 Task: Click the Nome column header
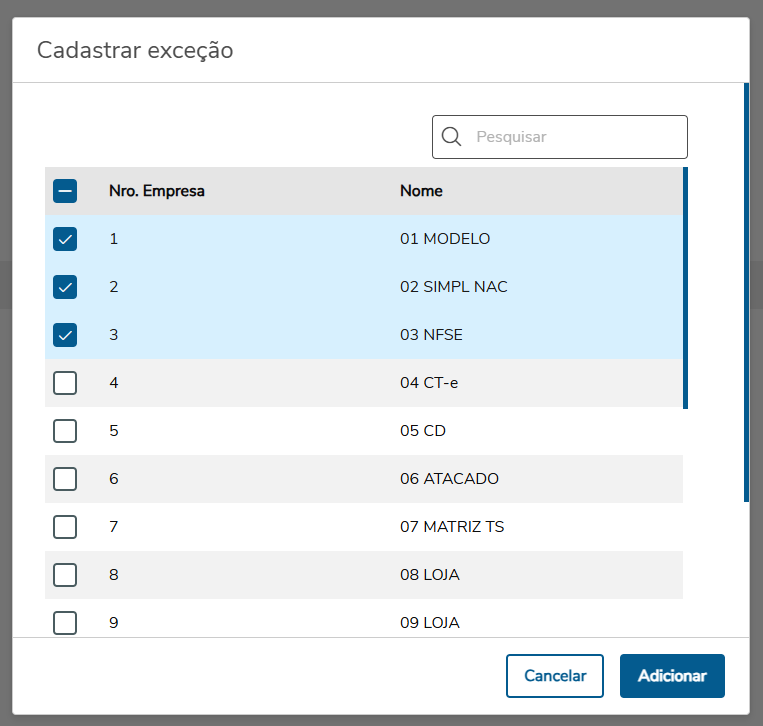(421, 191)
